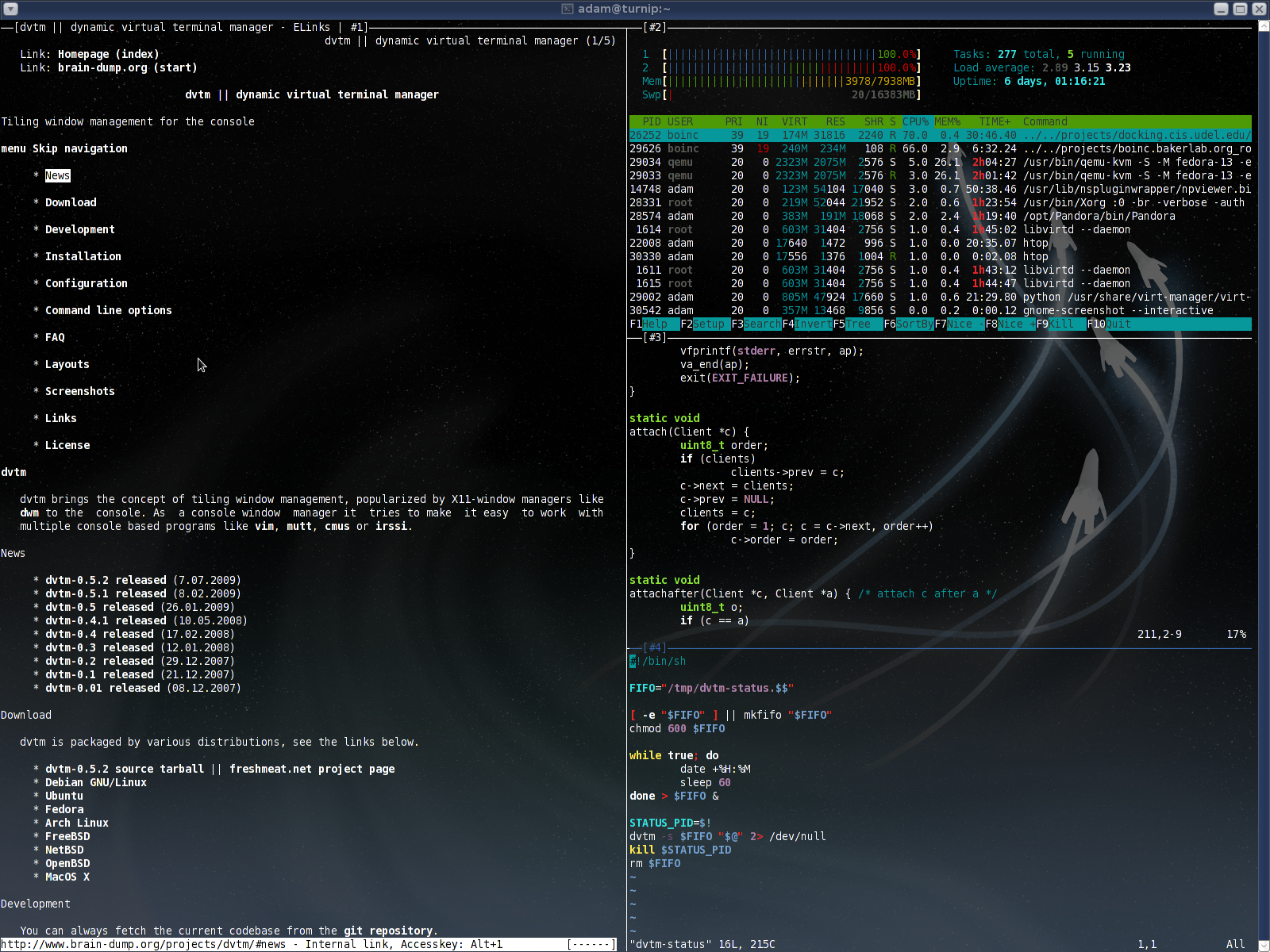Follow the freshmeat.net project page link
The width and height of the screenshot is (1270, 952).
311,768
